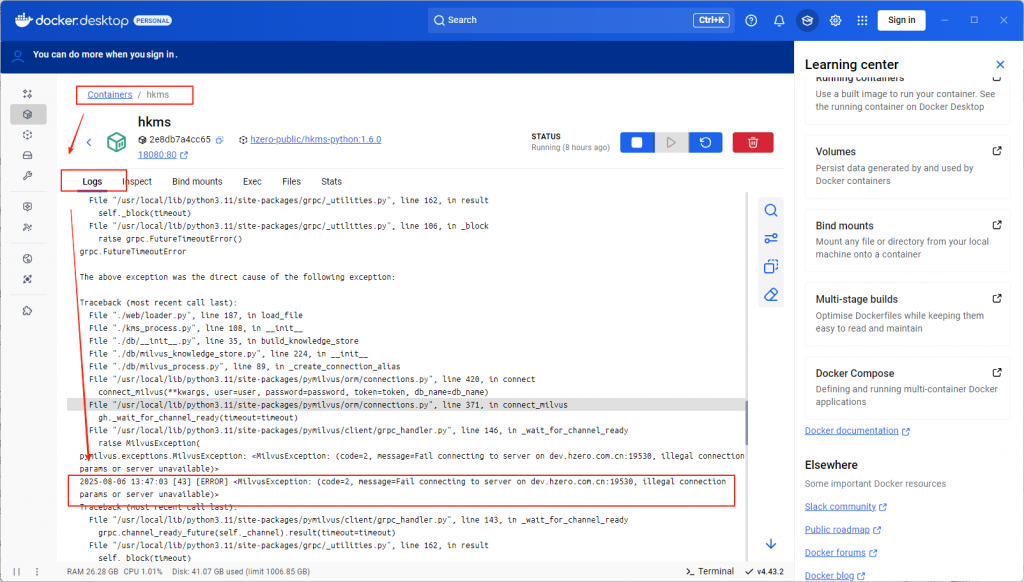Switch to the Inspect tab
The width and height of the screenshot is (1024, 582).
137,182
